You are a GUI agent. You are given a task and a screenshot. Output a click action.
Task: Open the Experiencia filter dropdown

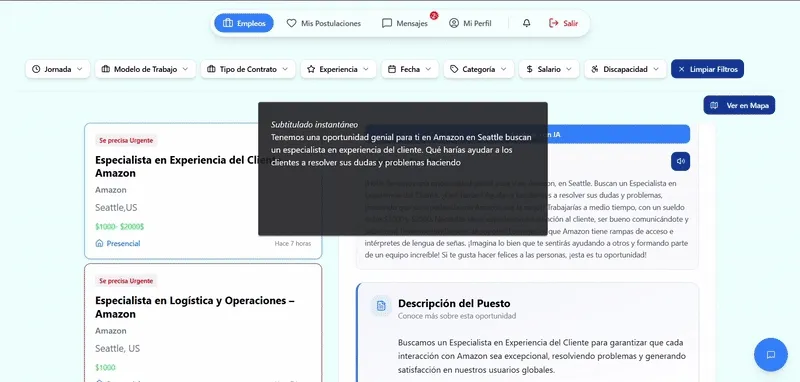pyautogui.click(x=338, y=69)
